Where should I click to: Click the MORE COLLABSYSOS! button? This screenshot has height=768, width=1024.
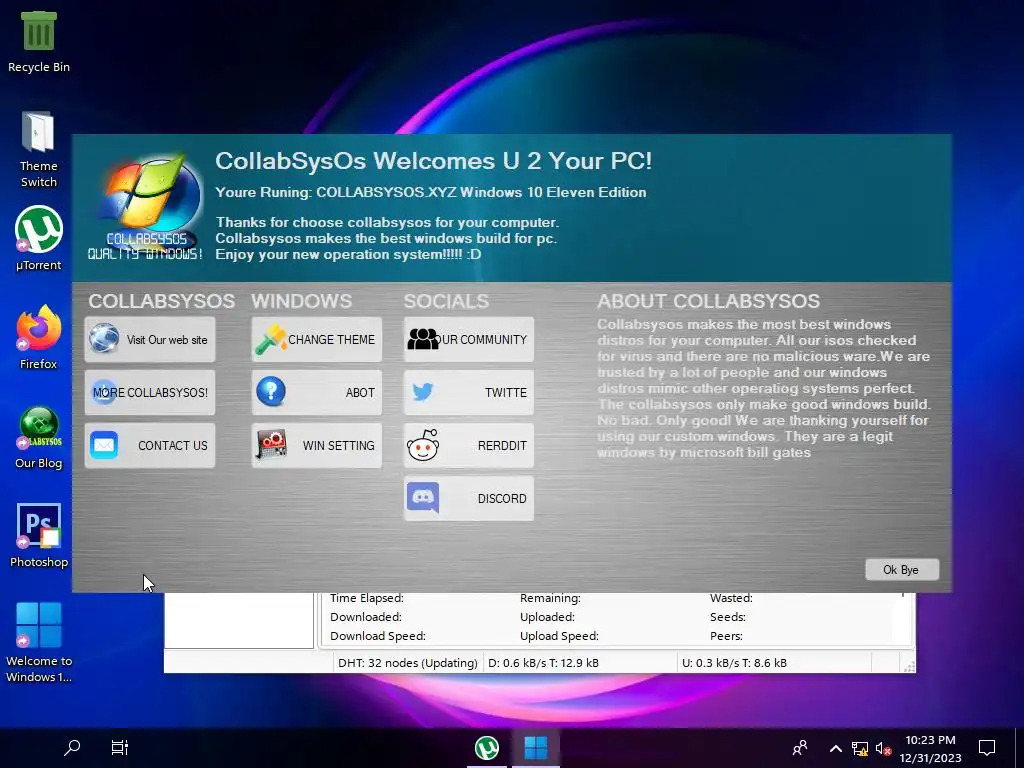(150, 392)
